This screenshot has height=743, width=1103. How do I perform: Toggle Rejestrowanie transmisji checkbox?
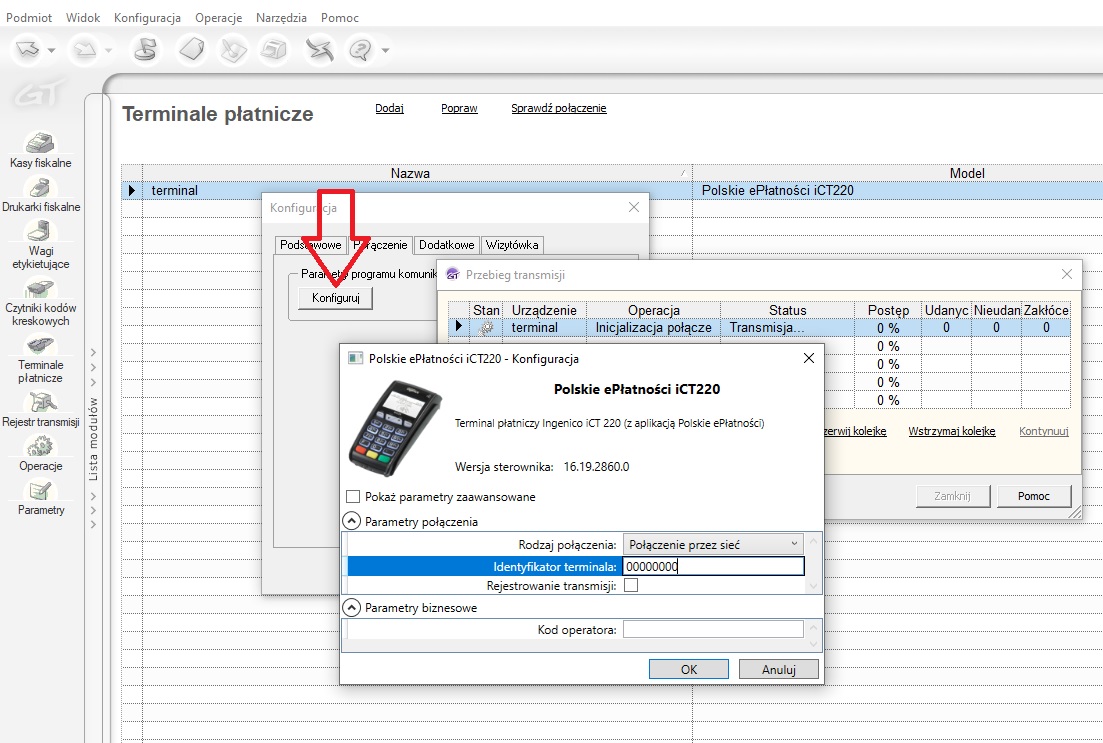click(x=631, y=585)
